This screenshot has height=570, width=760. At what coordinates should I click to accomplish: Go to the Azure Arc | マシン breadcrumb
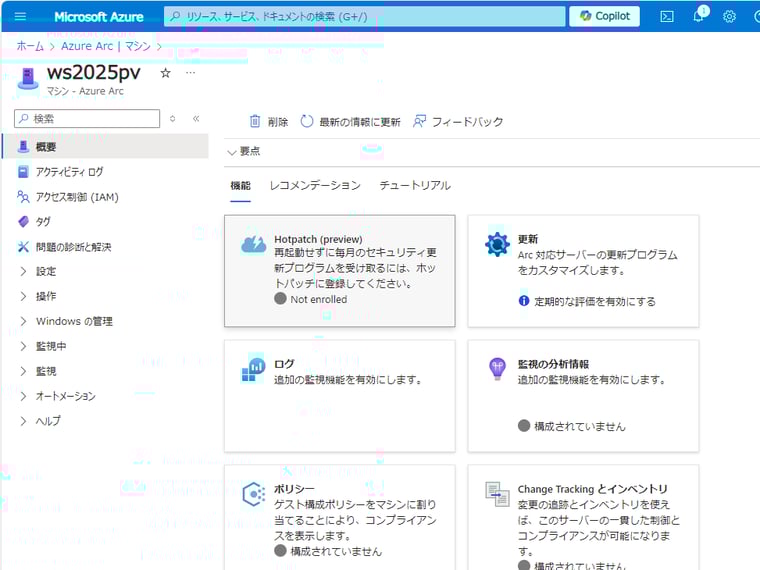tap(106, 46)
